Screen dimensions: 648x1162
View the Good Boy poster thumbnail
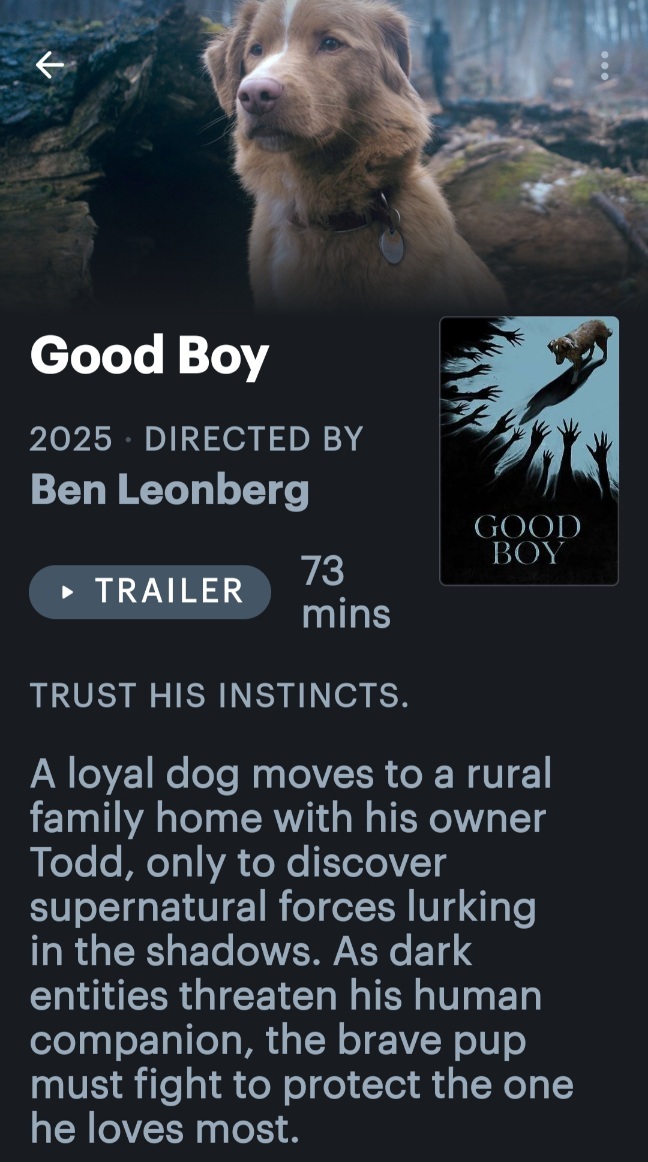click(529, 451)
